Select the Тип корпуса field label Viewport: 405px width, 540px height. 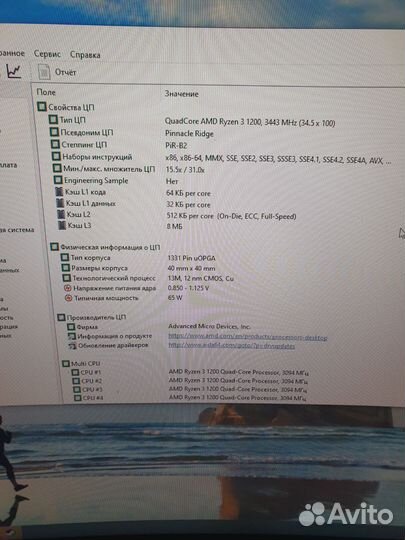click(x=91, y=258)
